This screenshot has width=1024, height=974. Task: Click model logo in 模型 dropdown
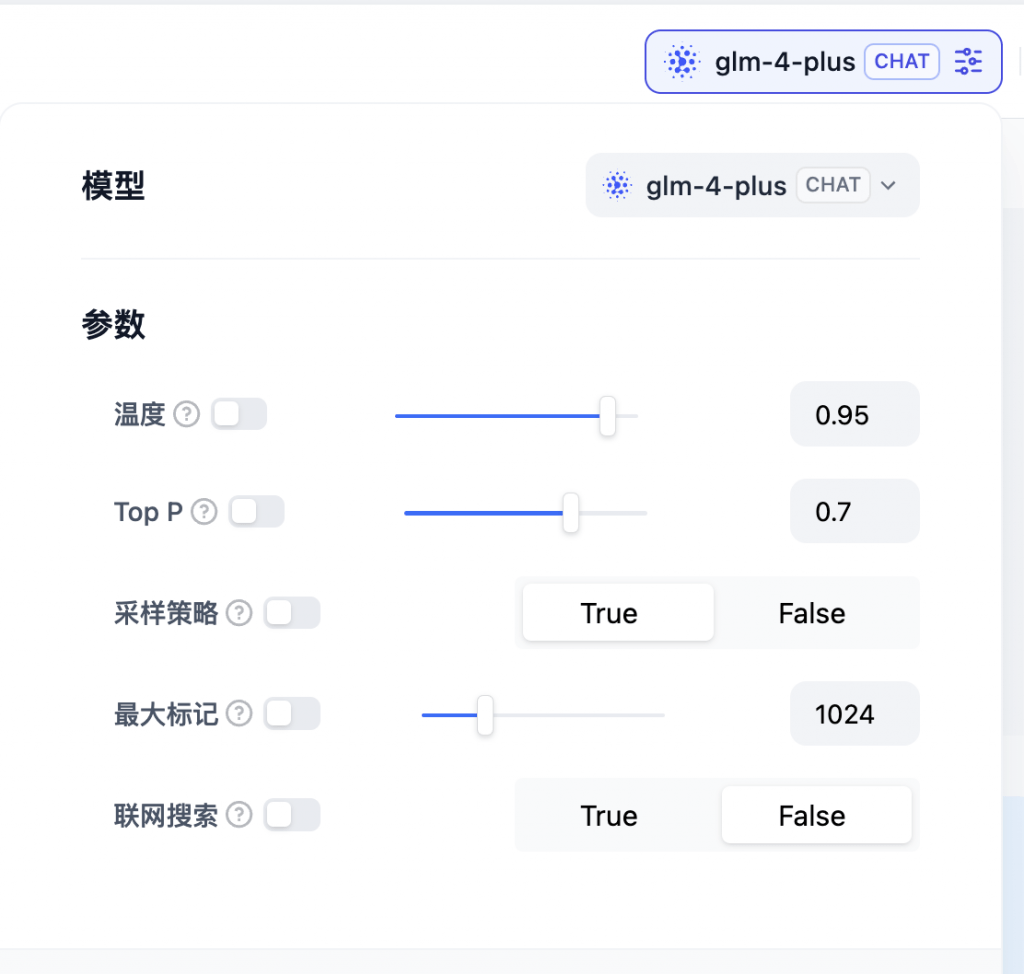(x=617, y=186)
